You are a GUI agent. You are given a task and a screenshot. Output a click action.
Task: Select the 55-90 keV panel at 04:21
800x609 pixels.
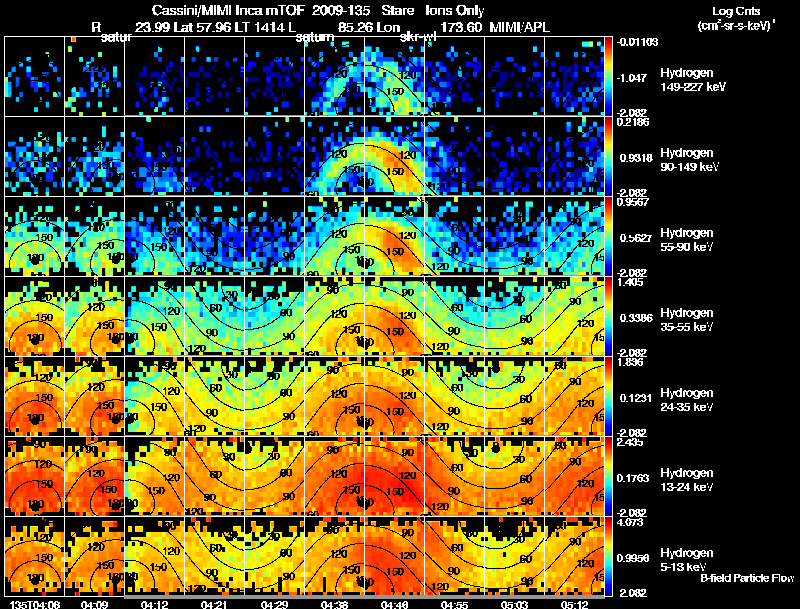(x=215, y=237)
